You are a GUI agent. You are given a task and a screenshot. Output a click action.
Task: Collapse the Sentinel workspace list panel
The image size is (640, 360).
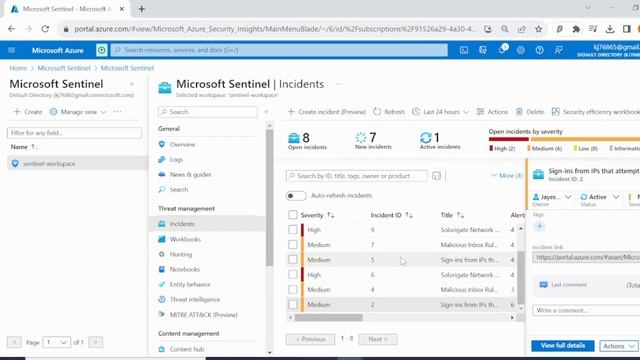(x=131, y=84)
